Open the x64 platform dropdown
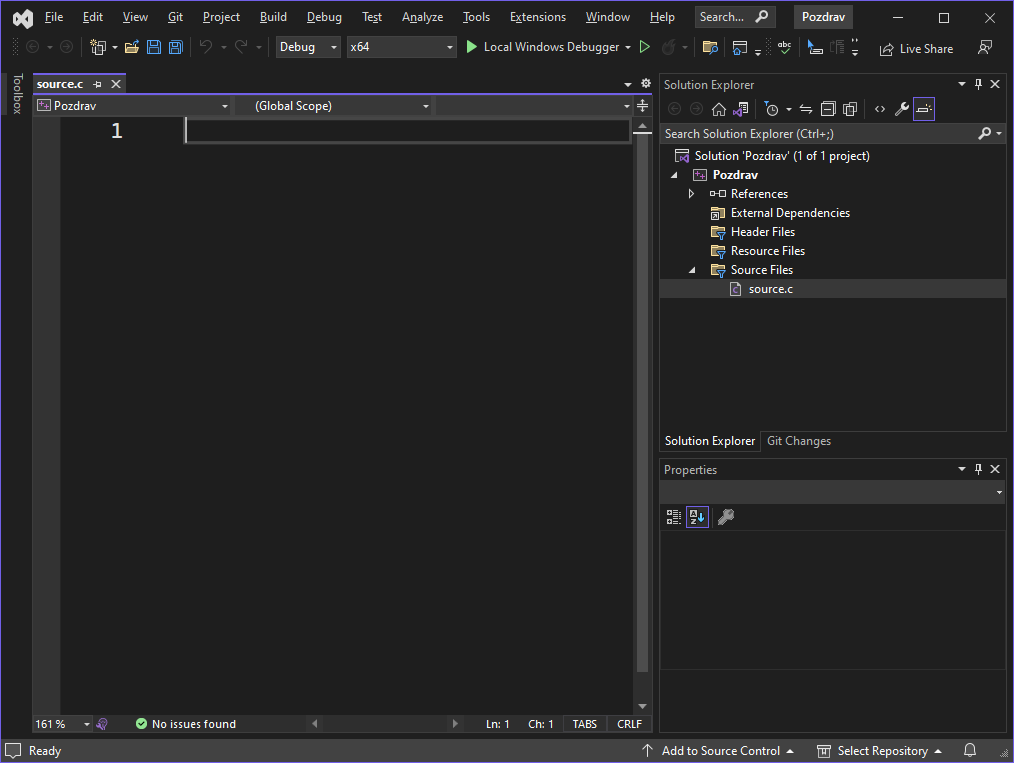This screenshot has height=763, width=1014. coord(402,47)
